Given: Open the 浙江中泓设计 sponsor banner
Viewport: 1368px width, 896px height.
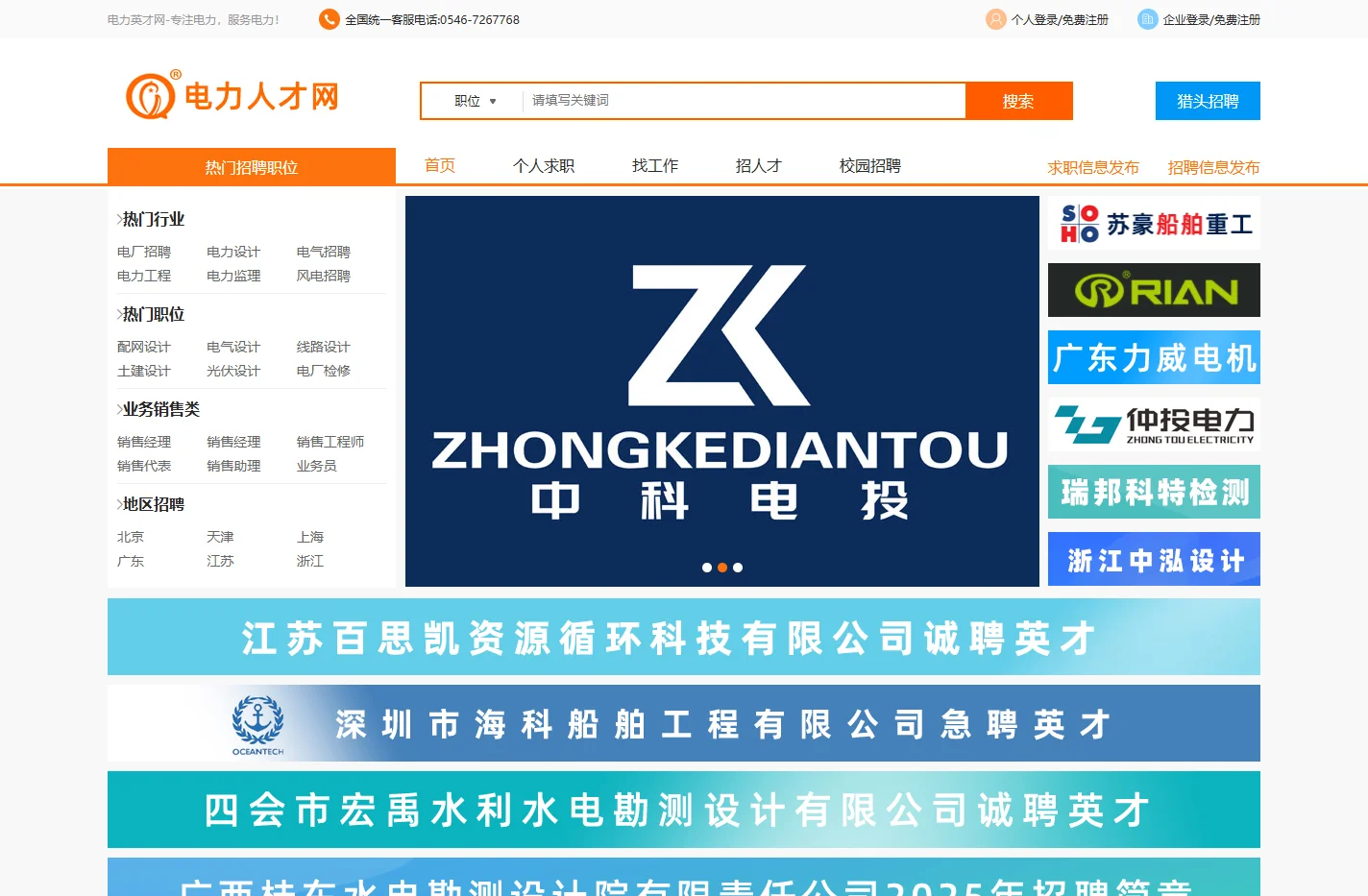Looking at the screenshot, I should (x=1154, y=559).
